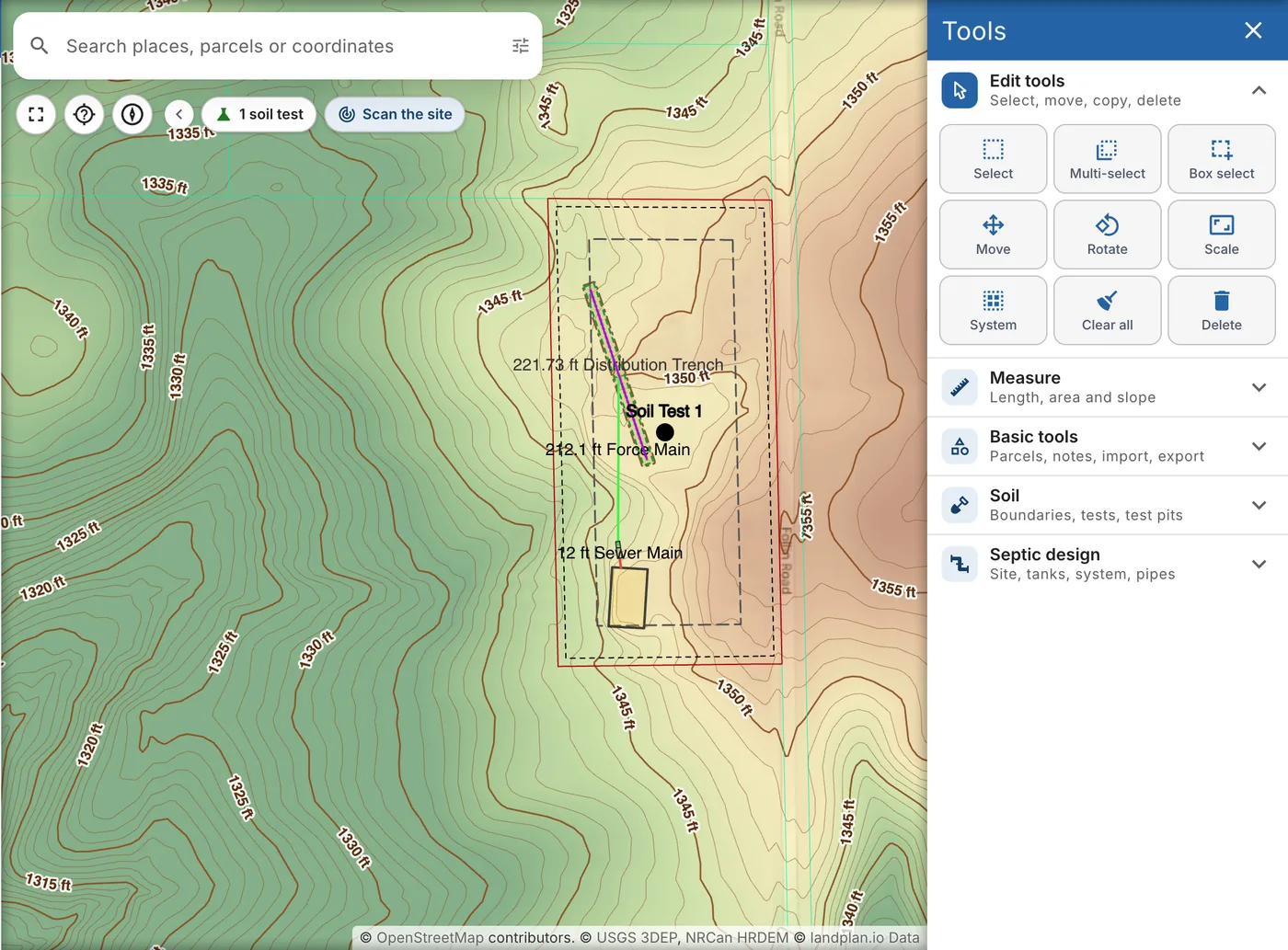Image resolution: width=1288 pixels, height=950 pixels.
Task: Select the Select tool button
Action: (x=993, y=159)
